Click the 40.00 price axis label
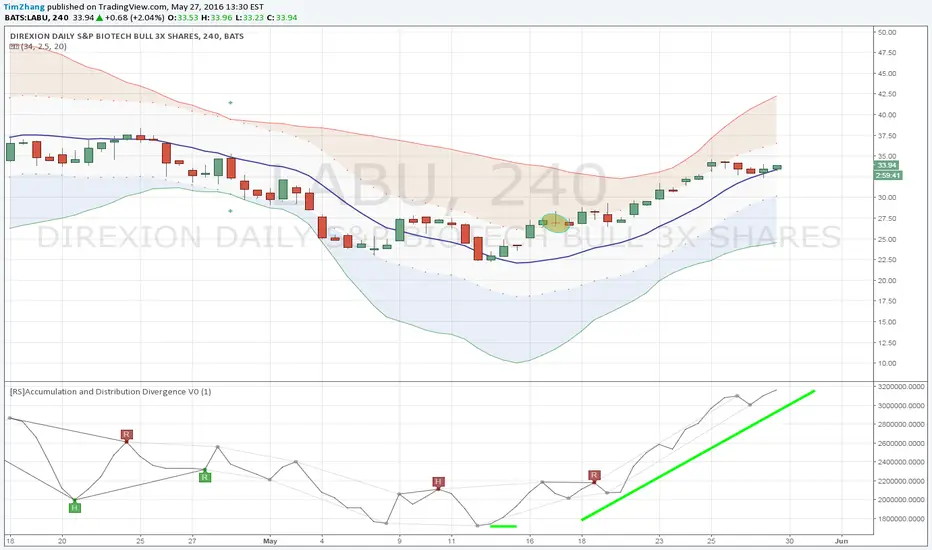This screenshot has height=550, width=932. click(886, 115)
